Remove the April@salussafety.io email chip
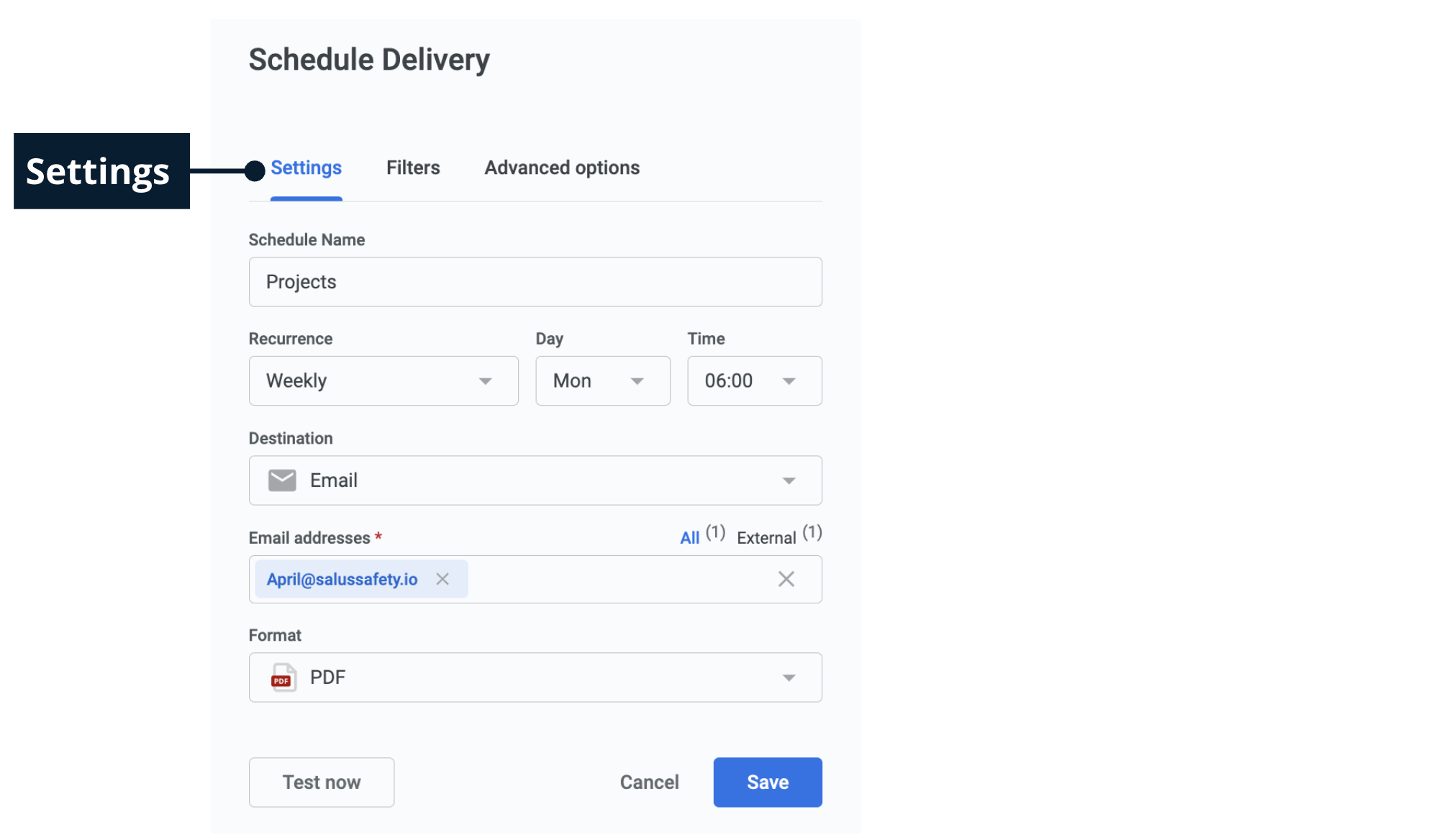 pyautogui.click(x=442, y=579)
